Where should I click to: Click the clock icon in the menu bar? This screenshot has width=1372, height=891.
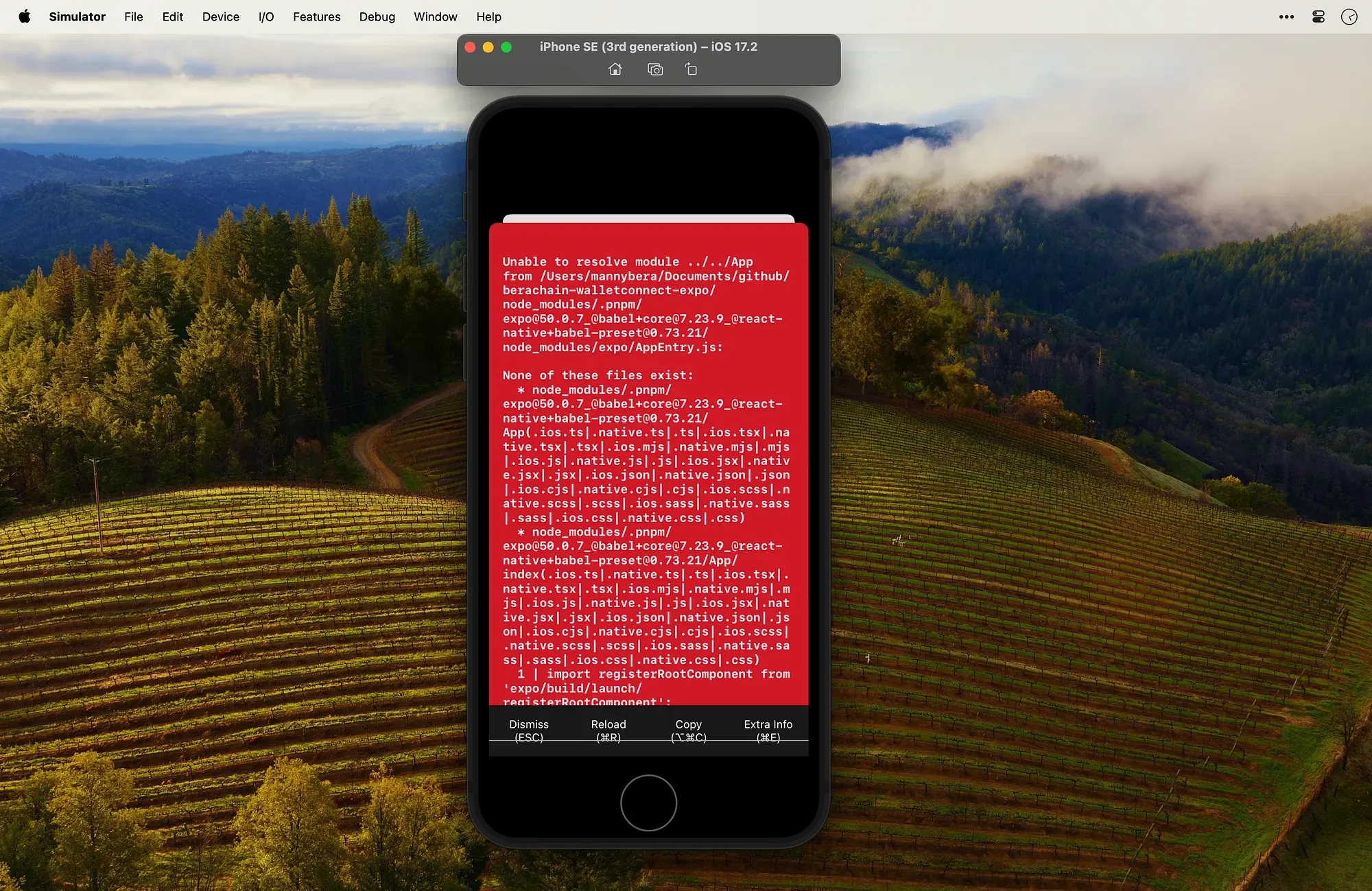(1349, 16)
